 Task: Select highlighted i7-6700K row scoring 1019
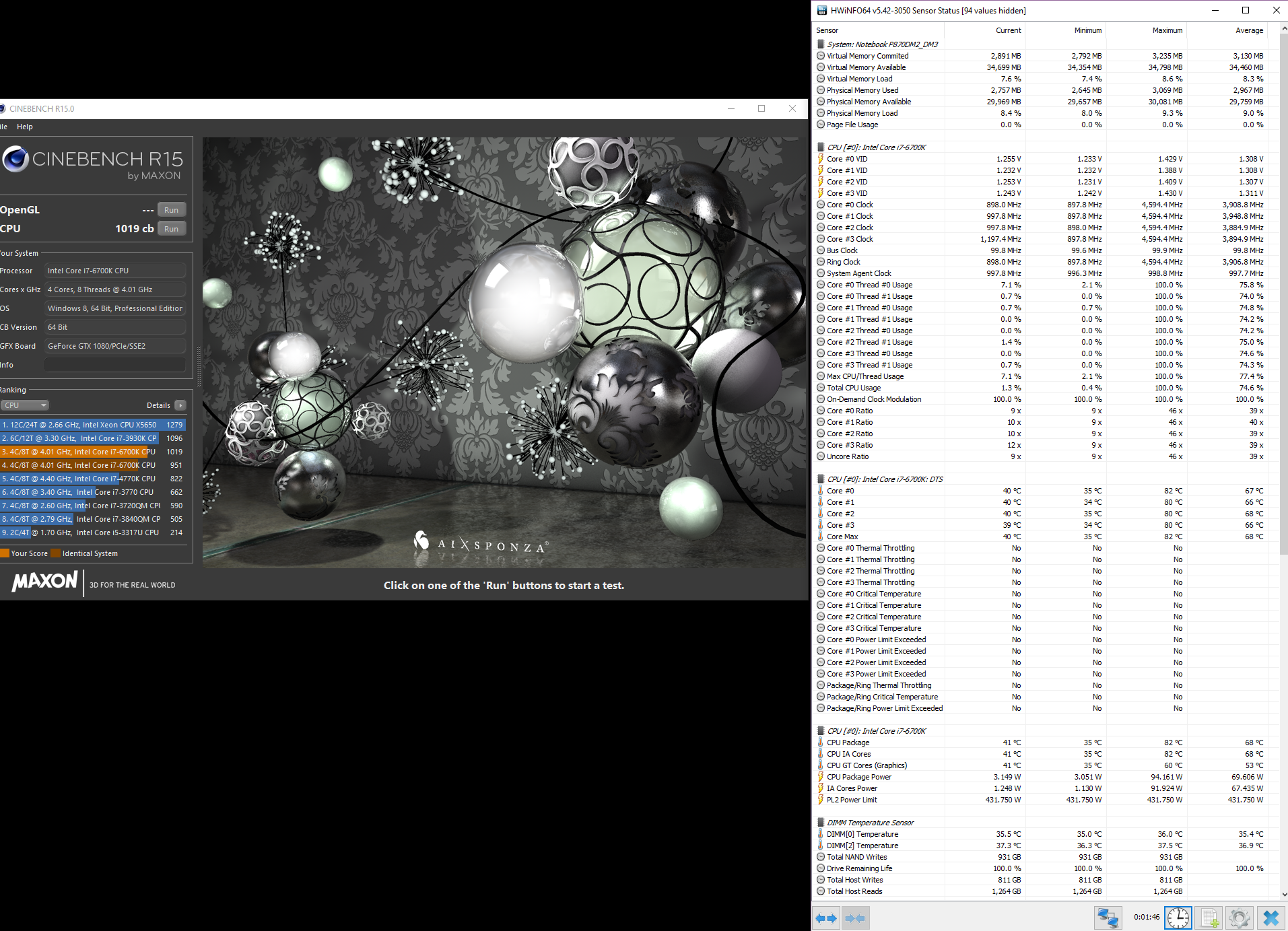(93, 452)
